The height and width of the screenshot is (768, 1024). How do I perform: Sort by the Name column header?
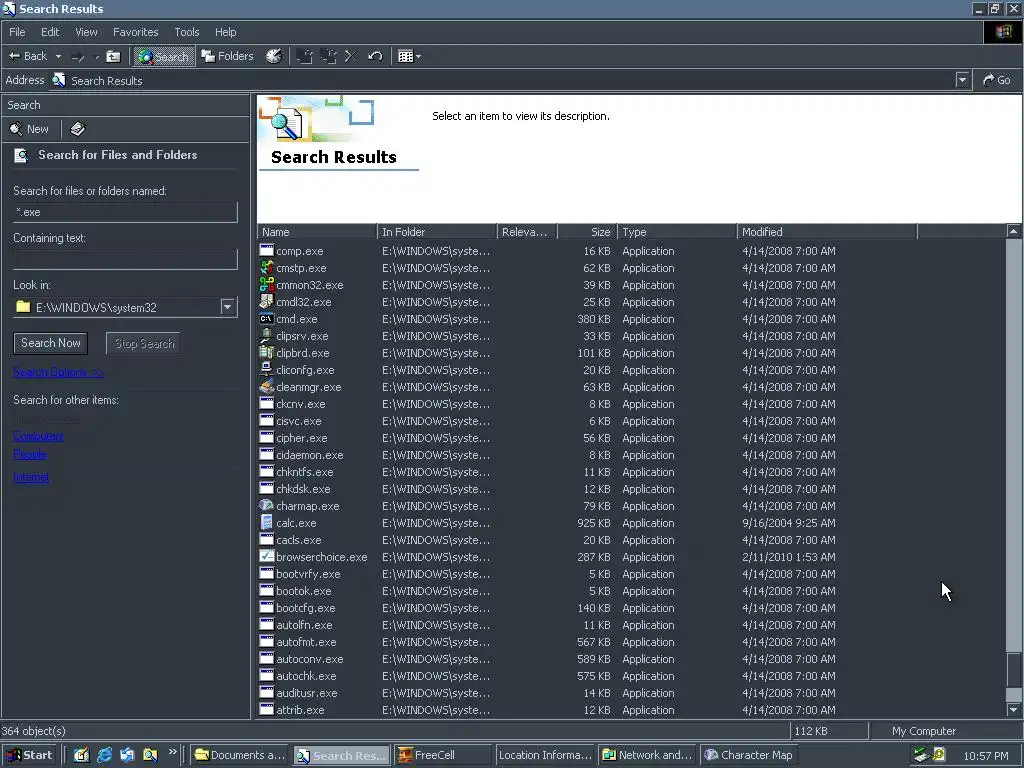[317, 232]
